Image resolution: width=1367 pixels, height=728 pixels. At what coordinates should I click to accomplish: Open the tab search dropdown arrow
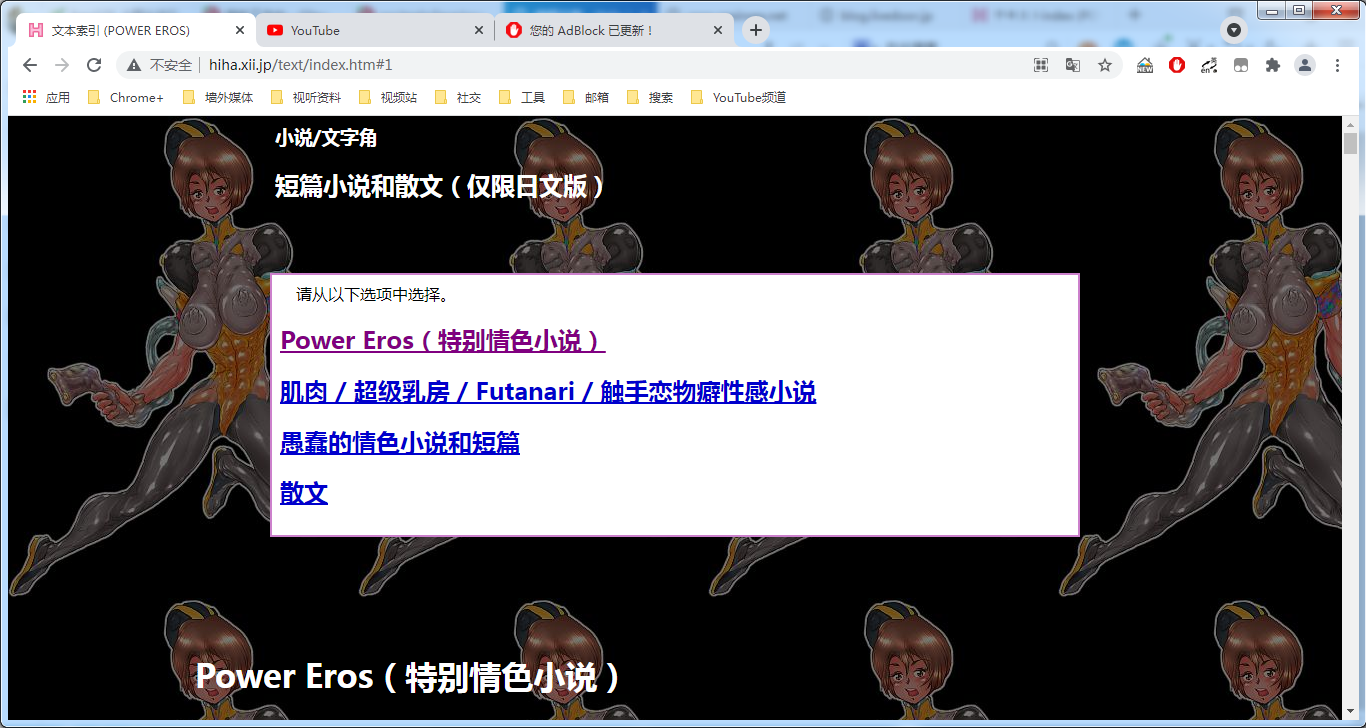1234,30
